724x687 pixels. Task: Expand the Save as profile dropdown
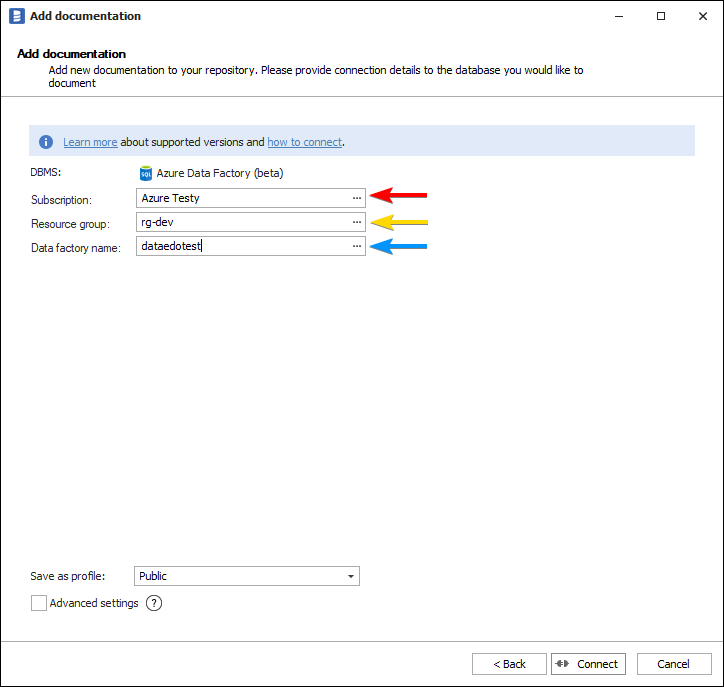point(350,576)
